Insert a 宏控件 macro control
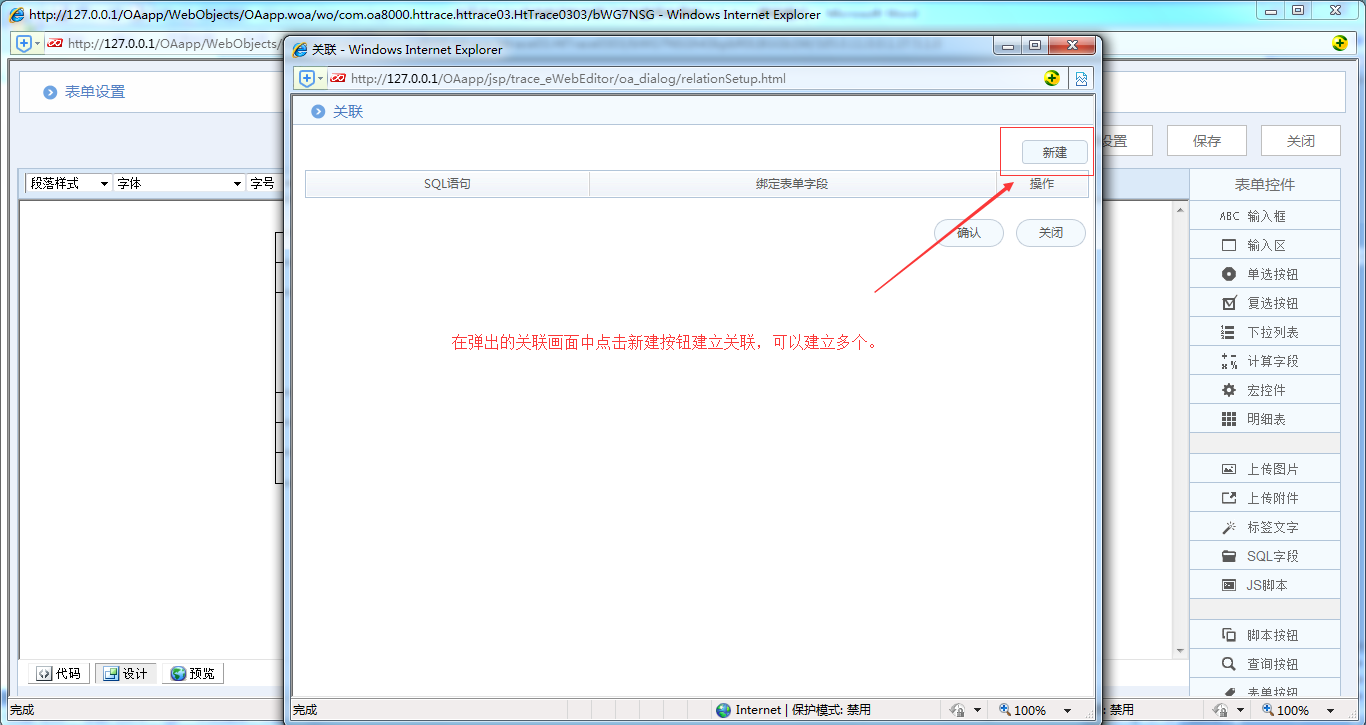 (1265, 390)
